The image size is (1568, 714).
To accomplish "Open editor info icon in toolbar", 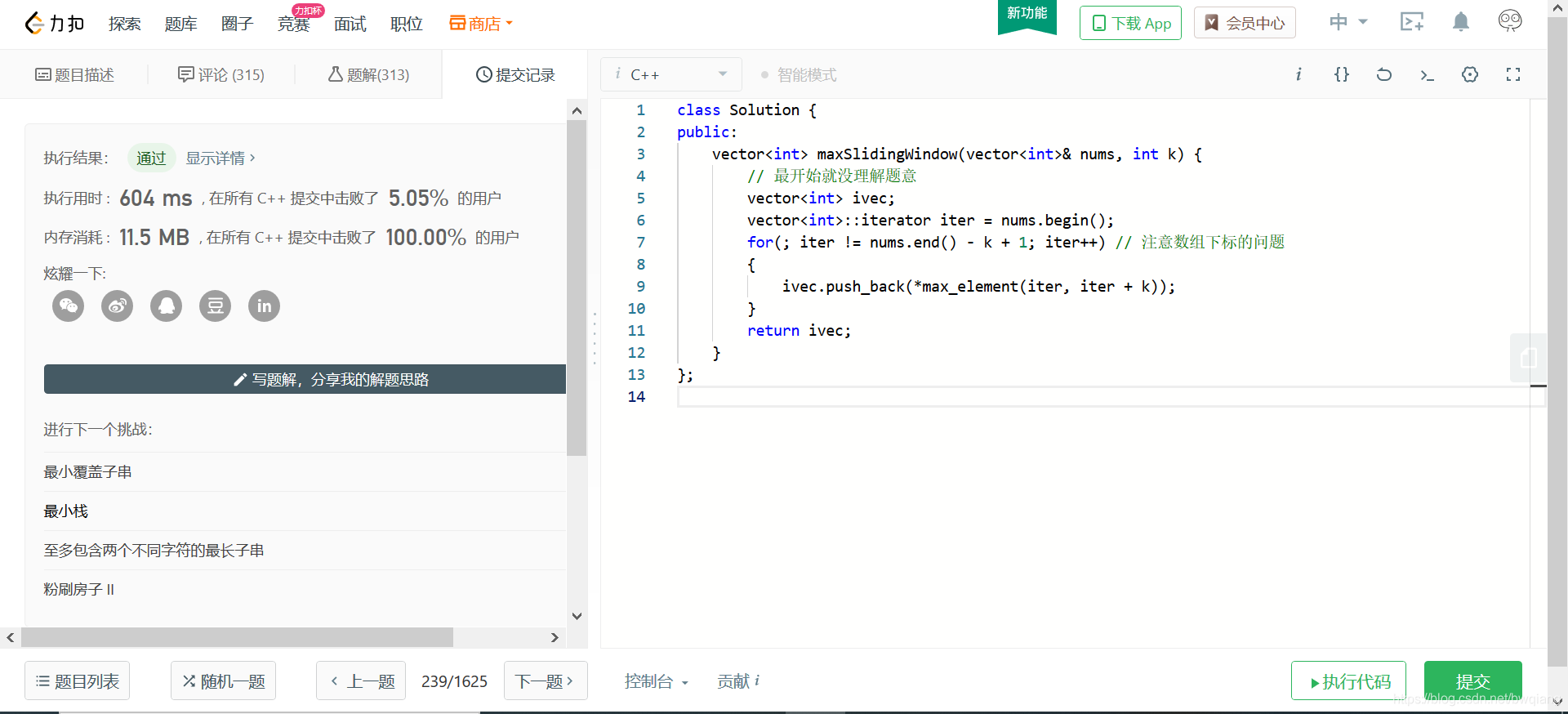I will point(1298,74).
